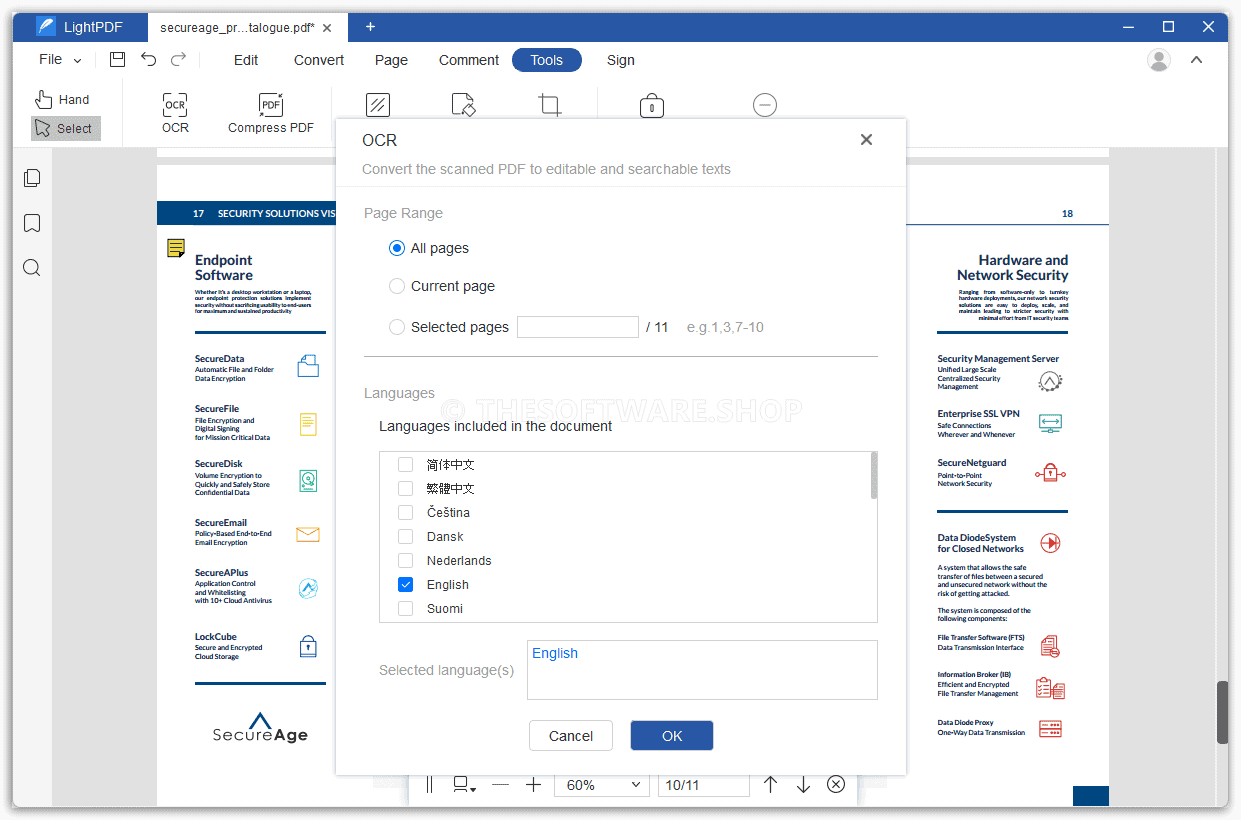Enable the Dansk language checkbox
The image size is (1241, 820).
pos(406,536)
